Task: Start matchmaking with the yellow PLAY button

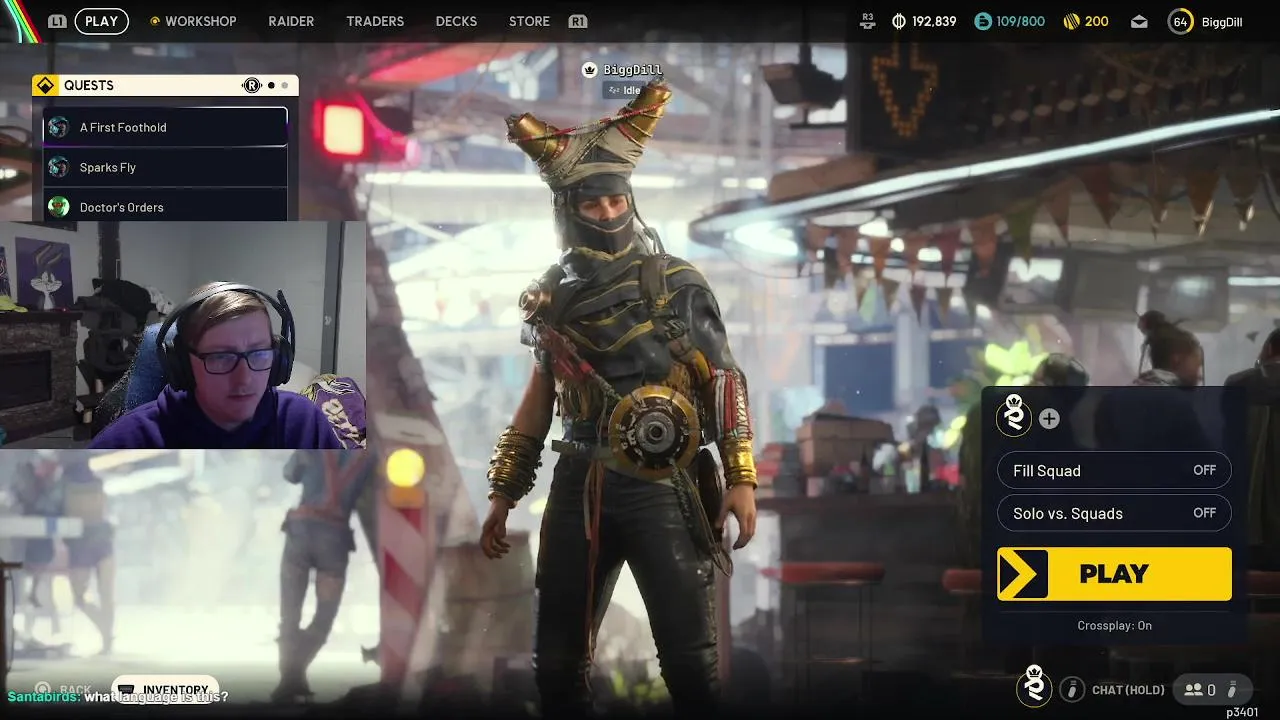Action: click(1114, 574)
